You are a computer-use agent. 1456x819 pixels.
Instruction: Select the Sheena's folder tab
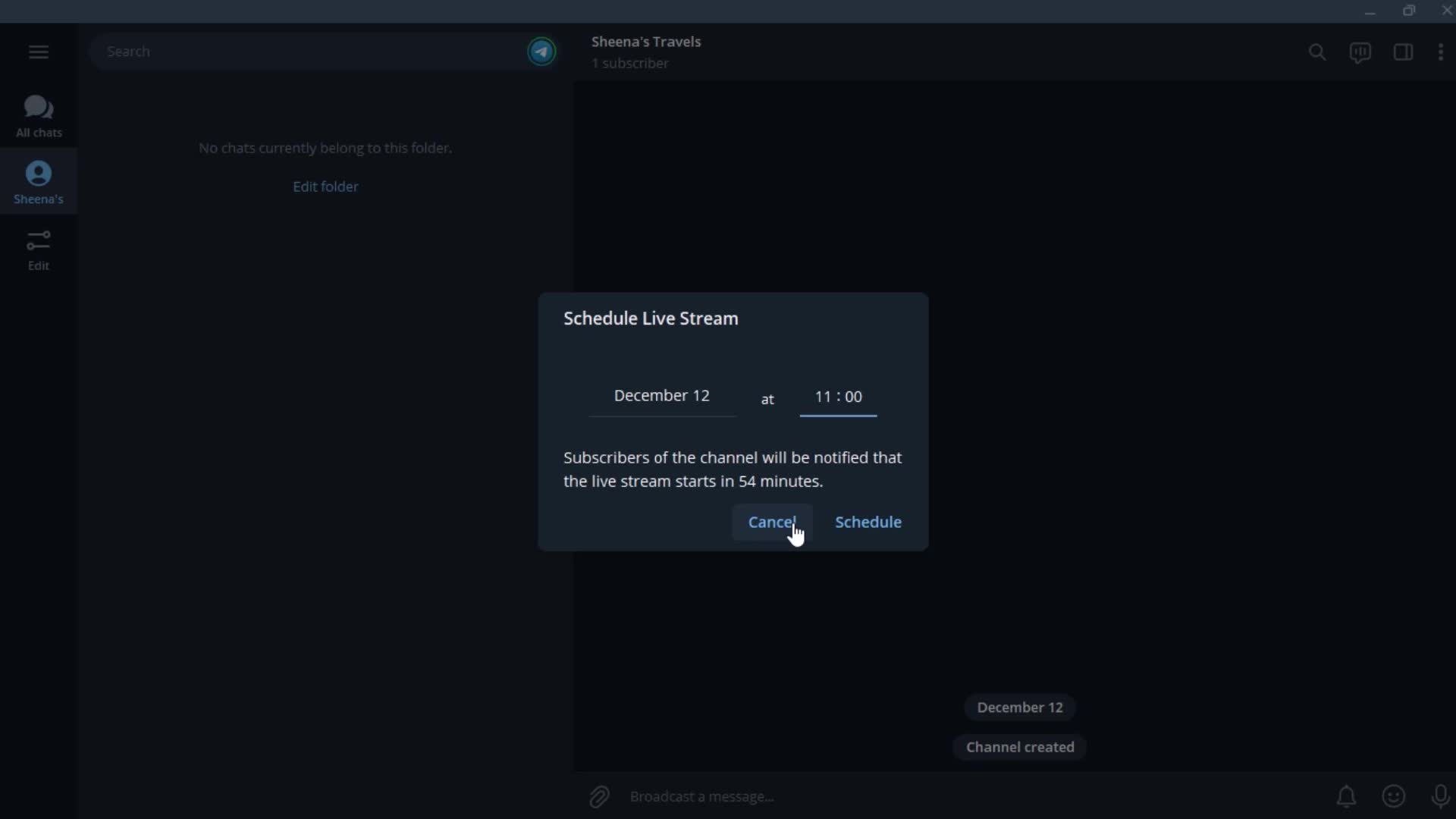point(39,182)
